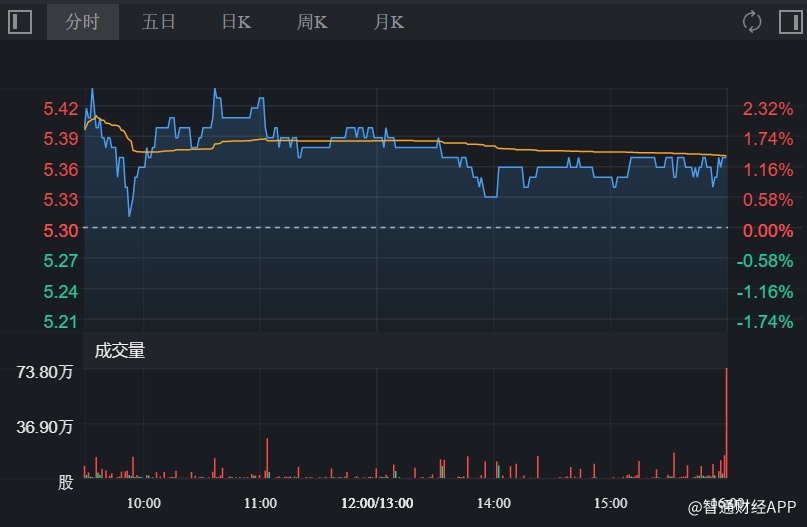
Task: Open the 月K monthly chart tab
Action: pos(388,22)
